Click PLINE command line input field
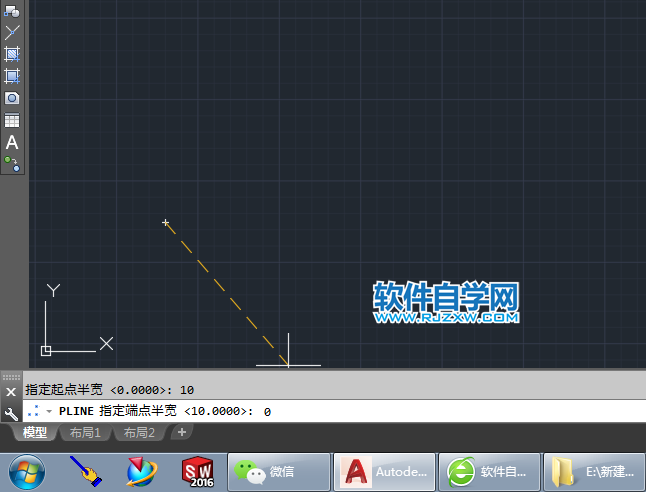 click(x=334, y=411)
